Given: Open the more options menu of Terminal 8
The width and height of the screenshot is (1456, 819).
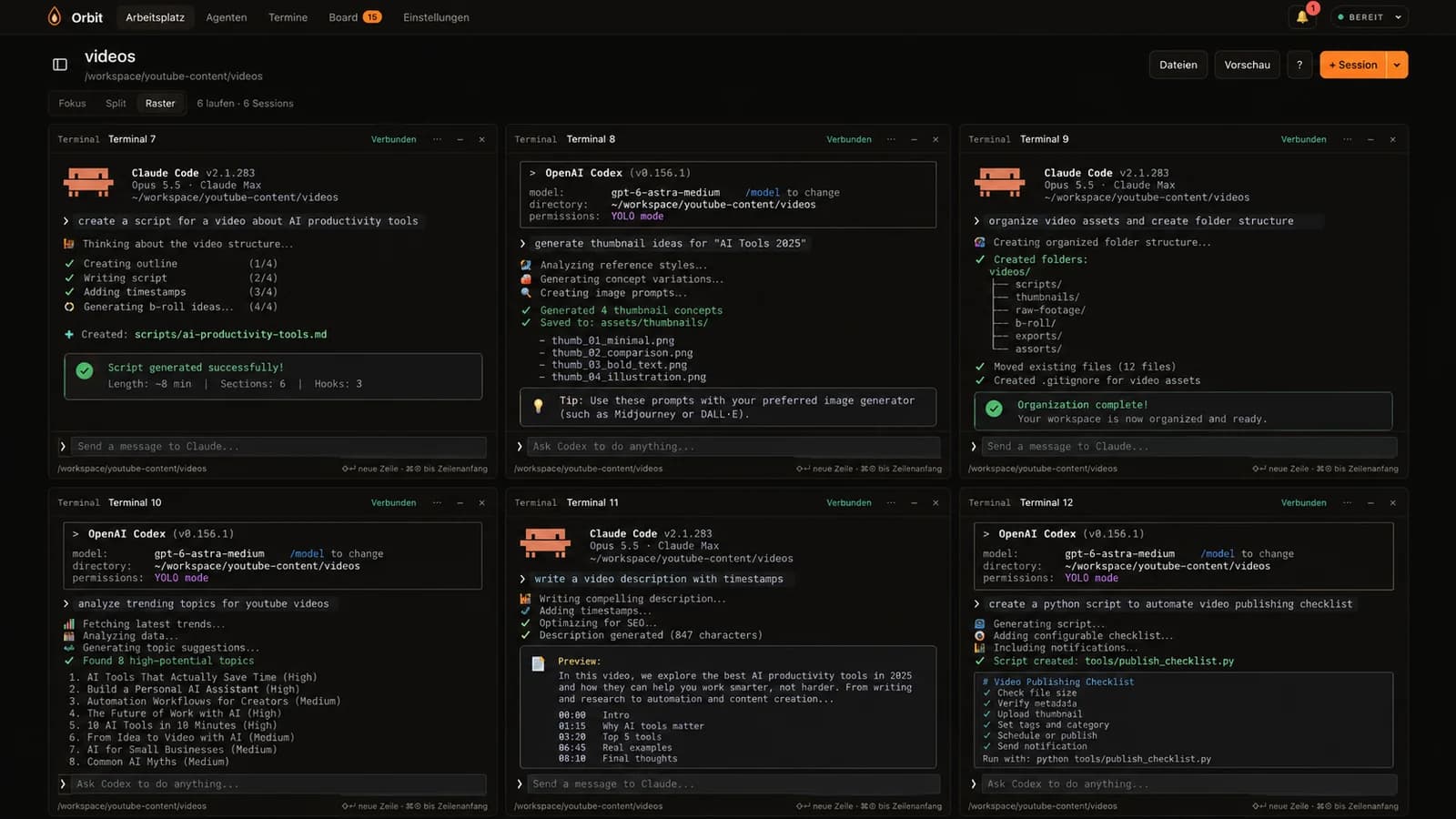Looking at the screenshot, I should point(891,139).
